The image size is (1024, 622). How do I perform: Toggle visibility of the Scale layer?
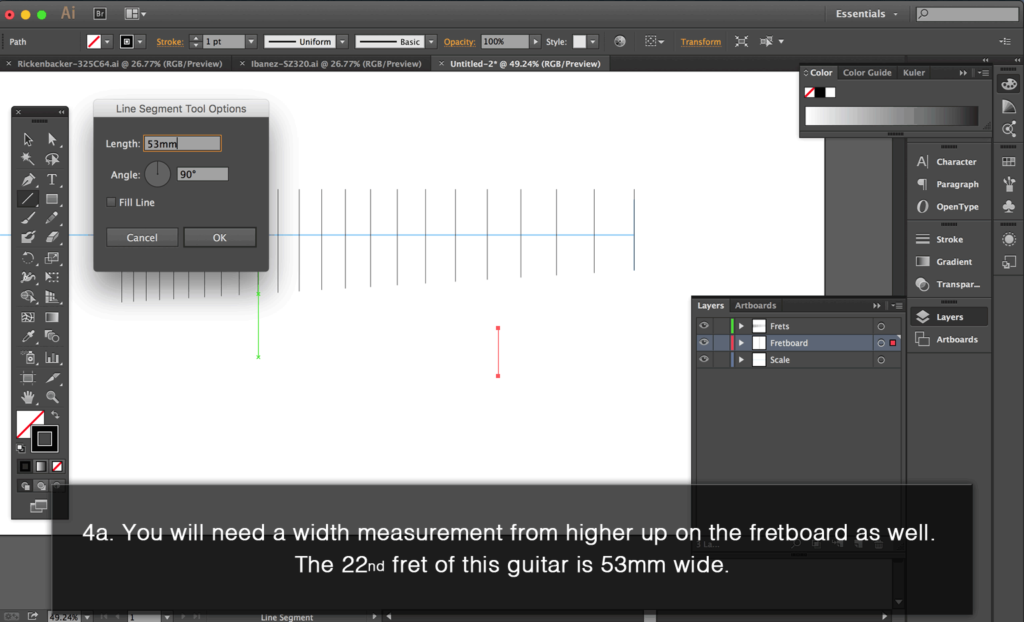tap(703, 360)
